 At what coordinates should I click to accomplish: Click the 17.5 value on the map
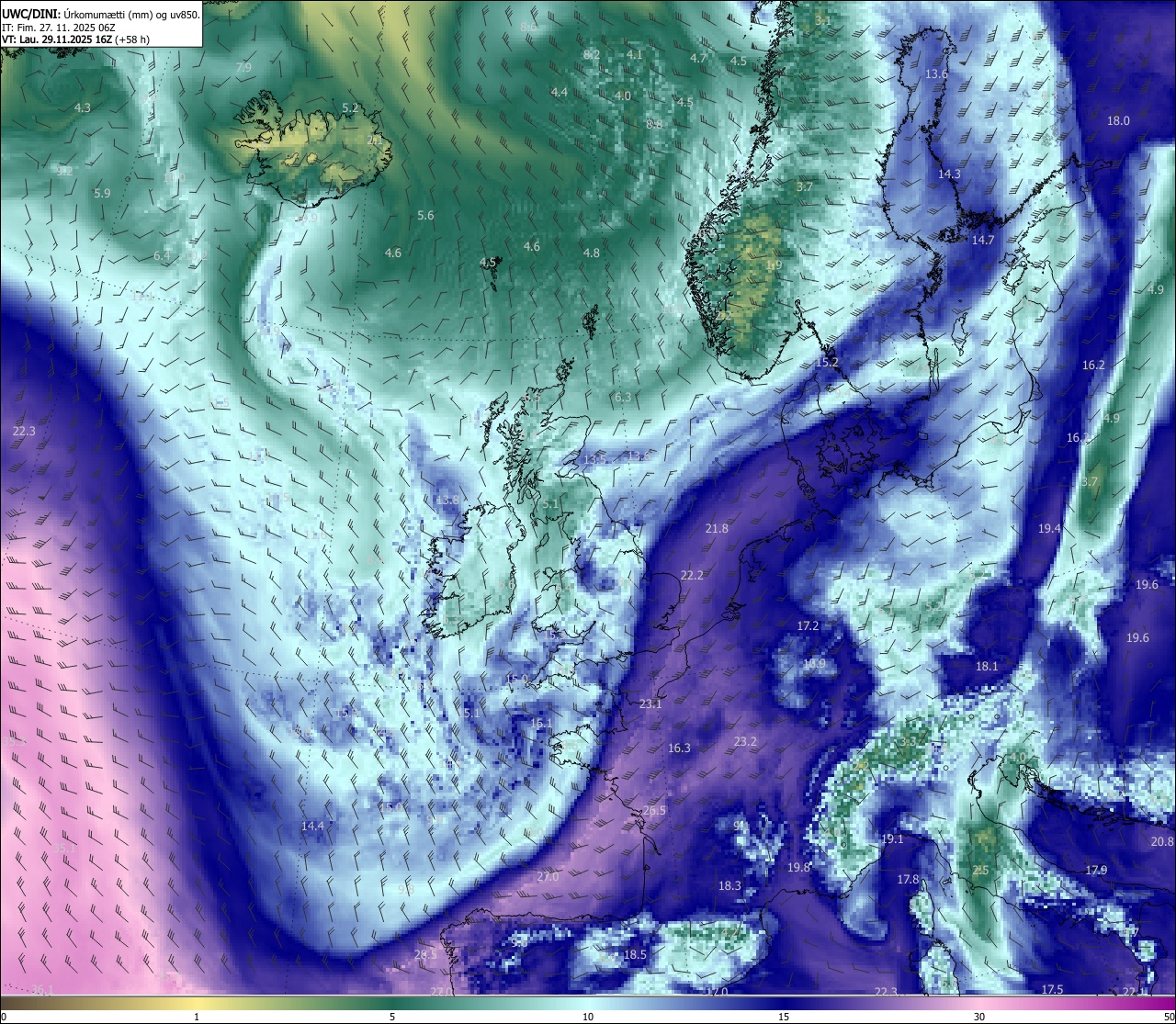(x=1052, y=989)
